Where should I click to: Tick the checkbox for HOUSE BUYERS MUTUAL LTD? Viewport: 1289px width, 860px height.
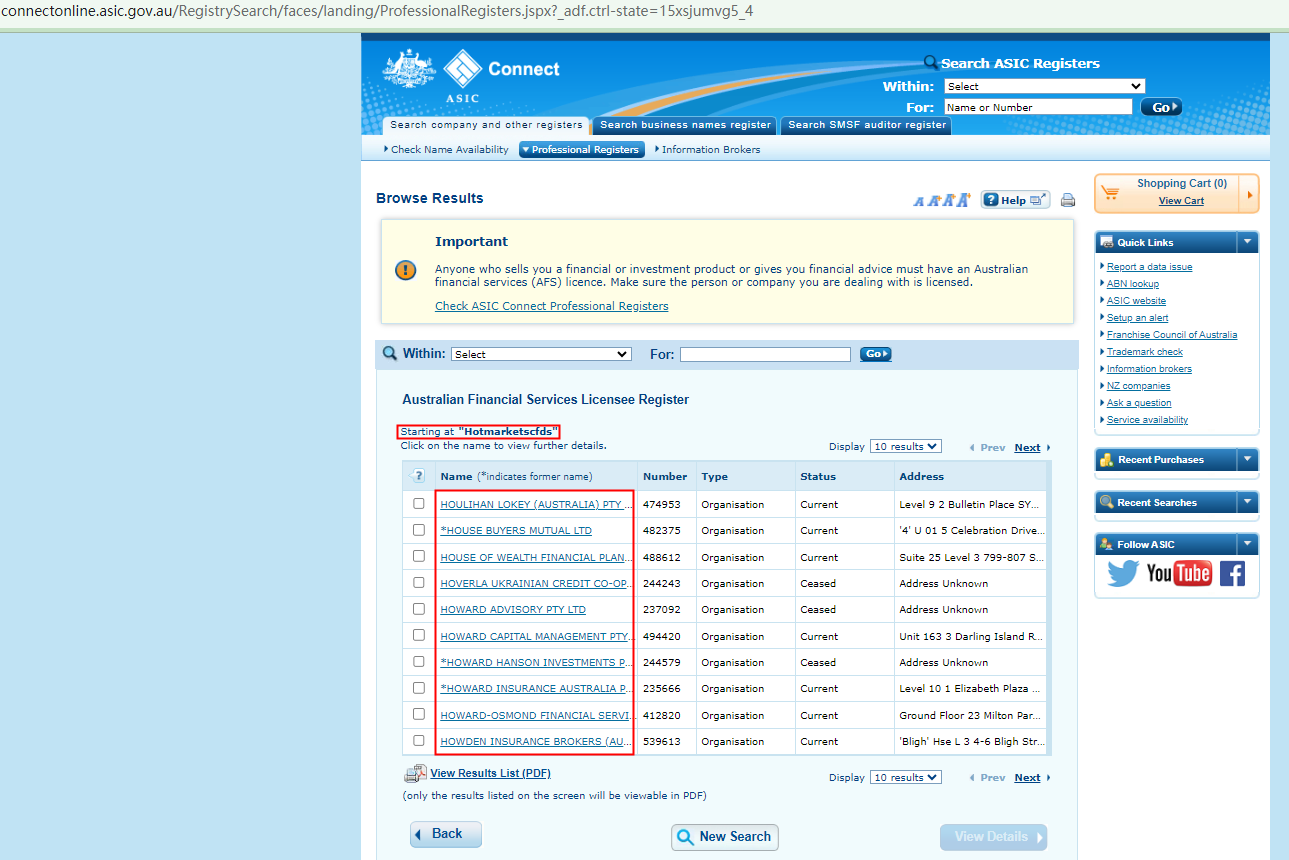pos(419,530)
